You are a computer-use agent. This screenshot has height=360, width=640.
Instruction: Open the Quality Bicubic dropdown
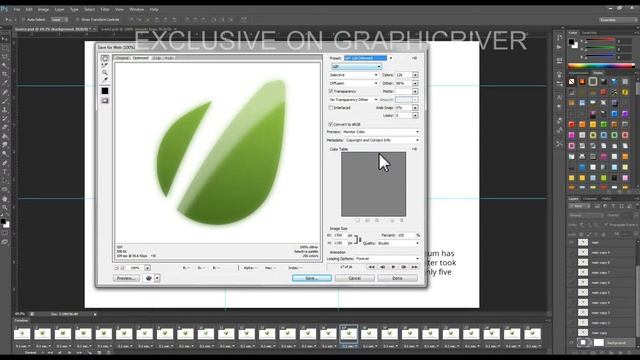click(x=398, y=243)
